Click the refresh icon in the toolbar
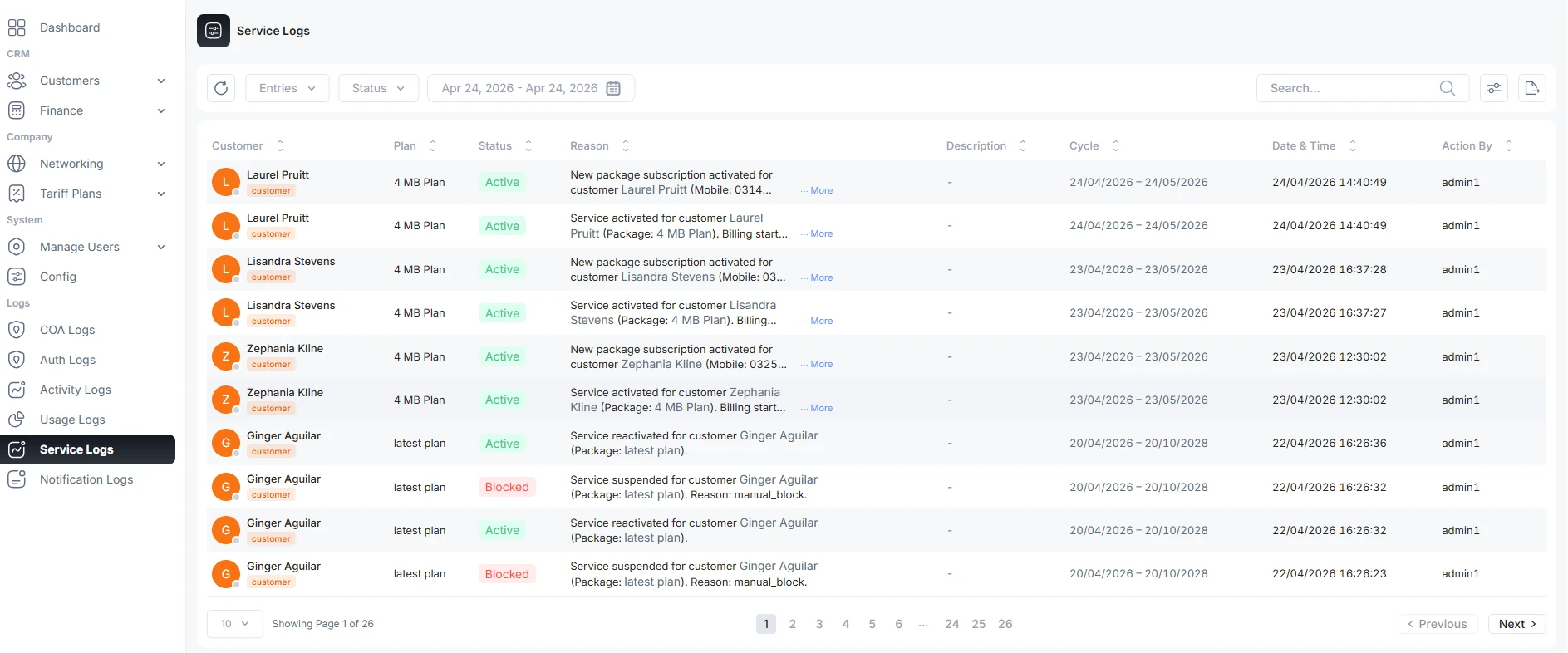Image resolution: width=1568 pixels, height=653 pixels. point(221,88)
